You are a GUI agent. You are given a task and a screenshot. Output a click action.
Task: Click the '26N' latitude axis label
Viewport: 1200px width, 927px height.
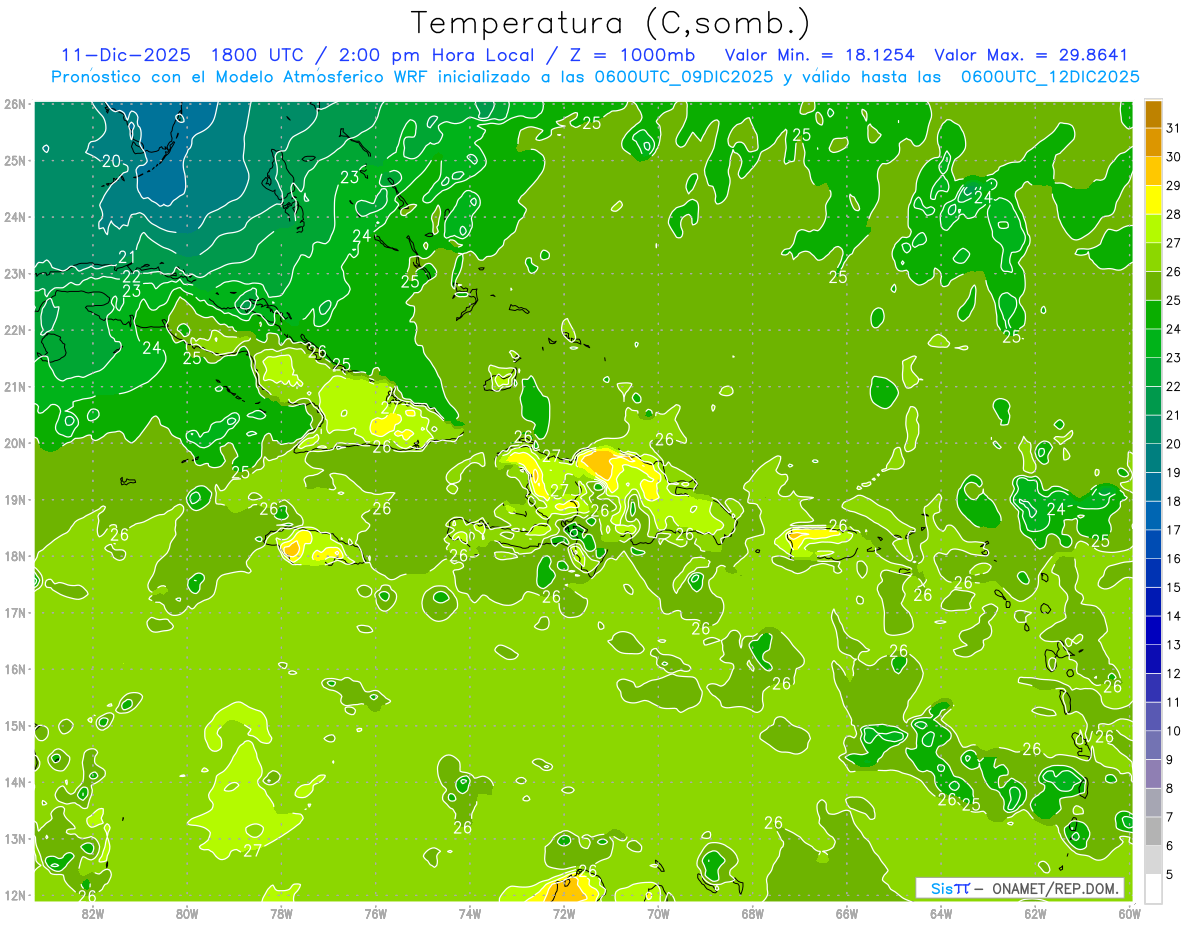pyautogui.click(x=15, y=104)
